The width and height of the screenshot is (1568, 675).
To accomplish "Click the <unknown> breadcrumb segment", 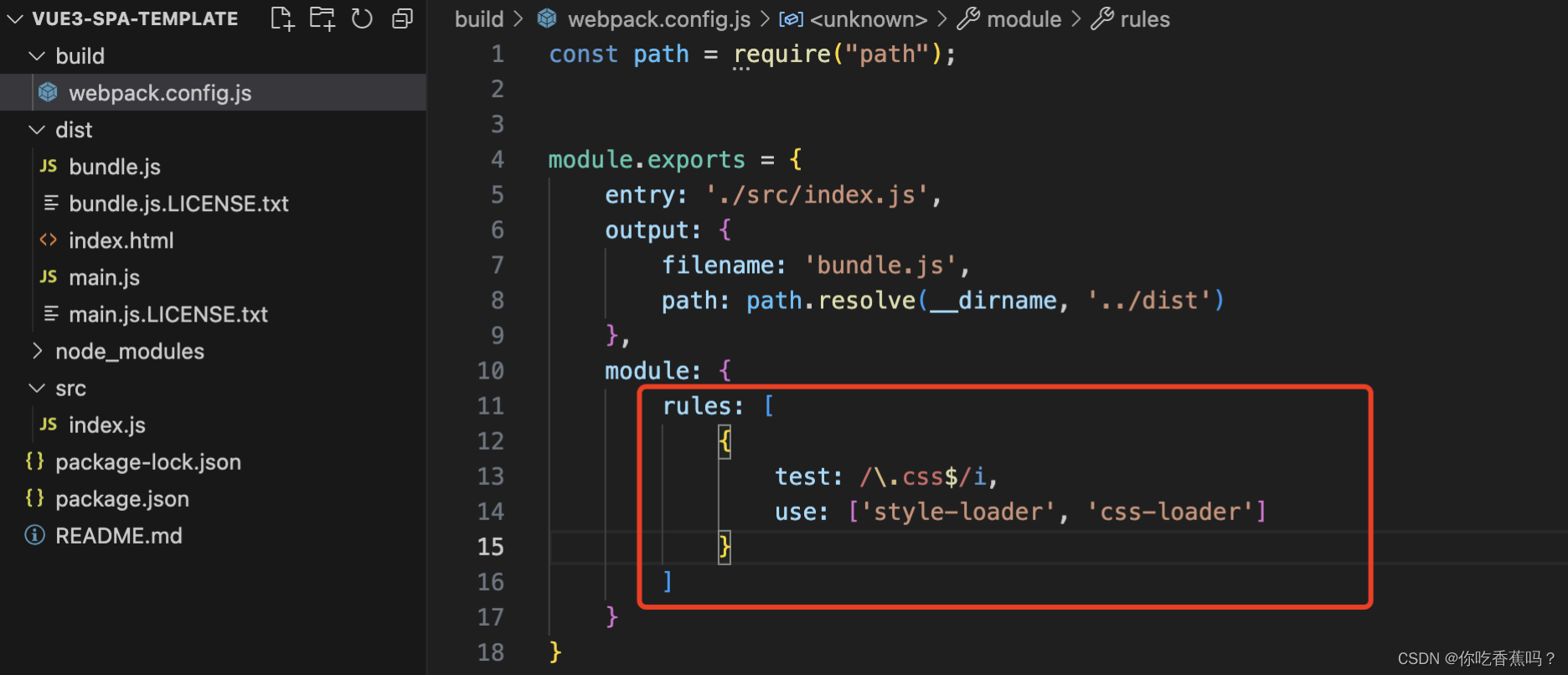I will 869,18.
